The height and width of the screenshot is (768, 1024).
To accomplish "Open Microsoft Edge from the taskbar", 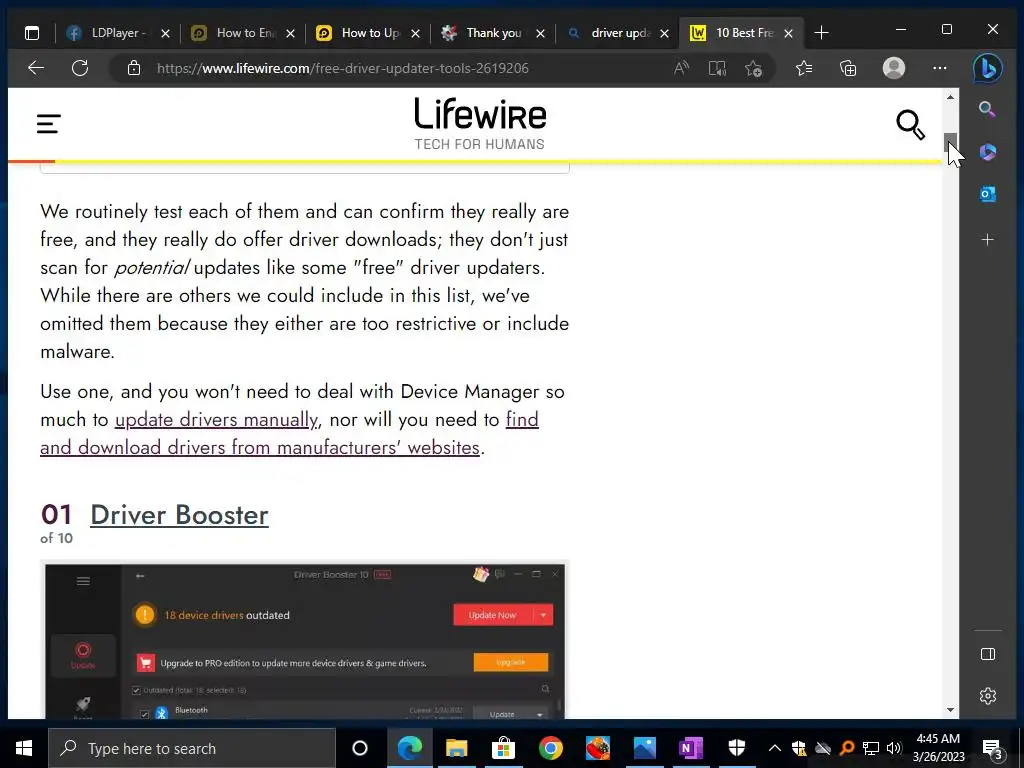I will [x=409, y=748].
